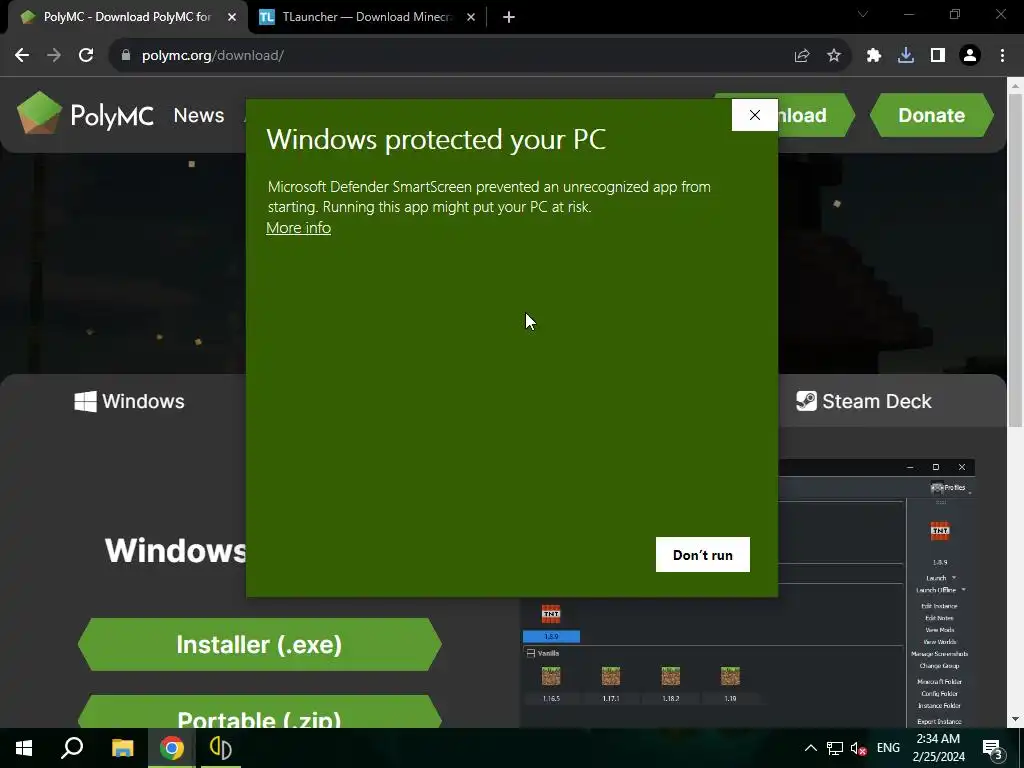Download the Portable (.zip) version
The image size is (1024, 768).
(259, 712)
